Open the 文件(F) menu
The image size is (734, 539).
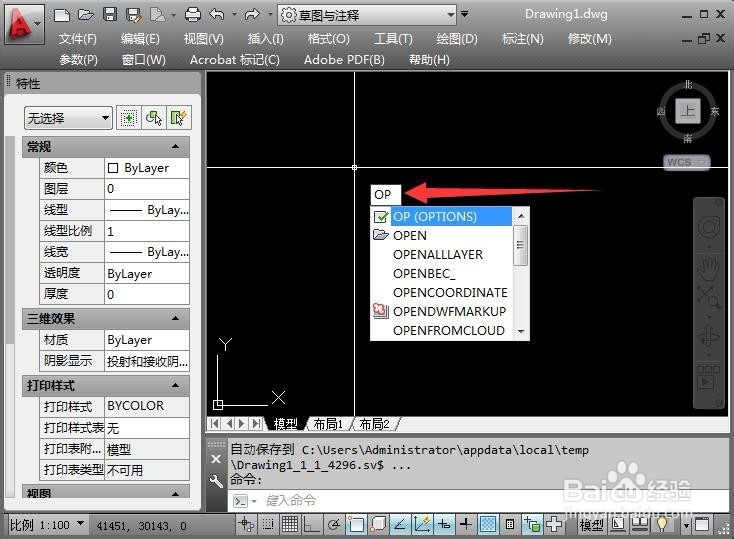pyautogui.click(x=78, y=39)
